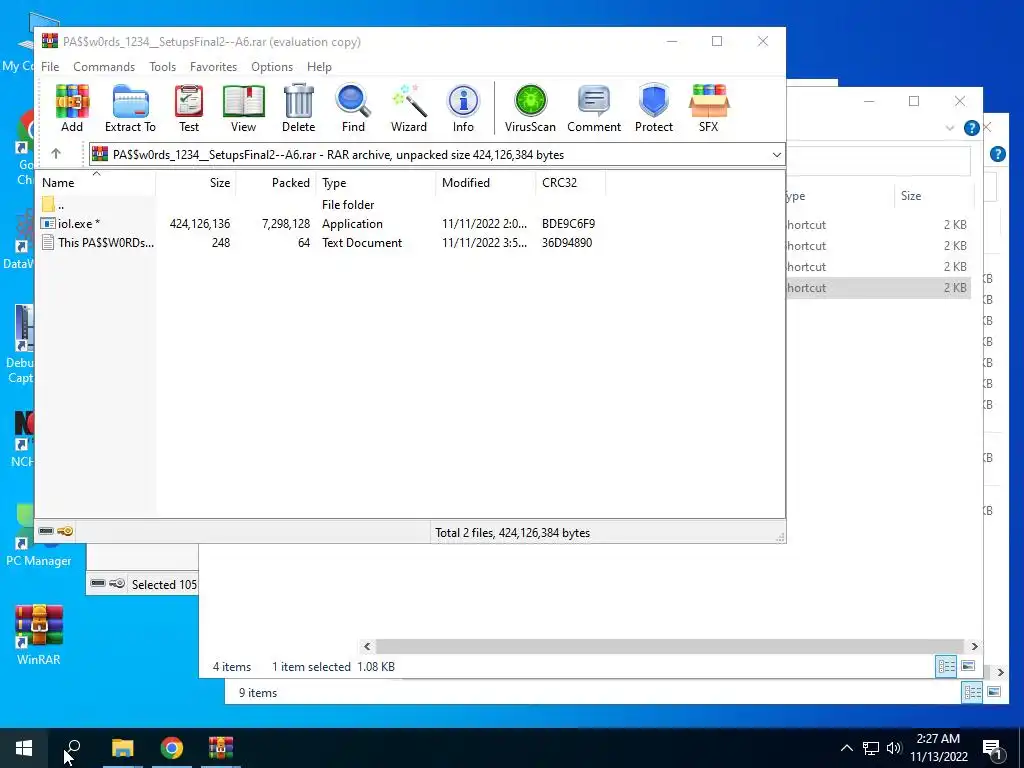
Task: Sort by the Modified column header
Action: pos(485,183)
